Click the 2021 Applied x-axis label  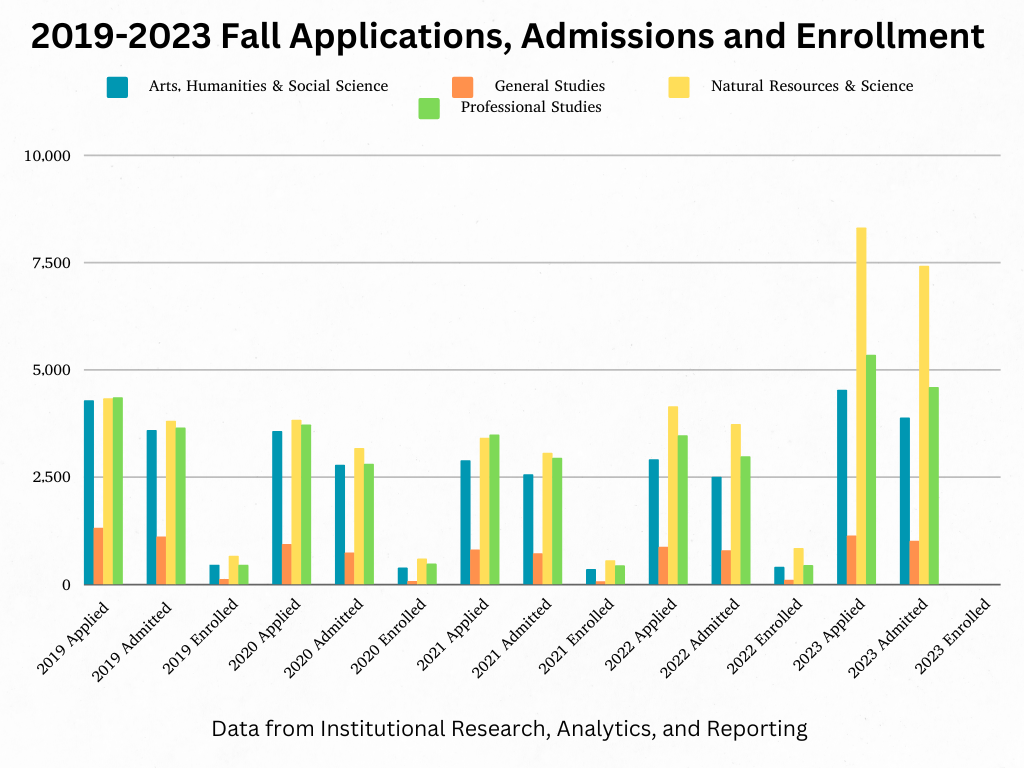[x=452, y=636]
